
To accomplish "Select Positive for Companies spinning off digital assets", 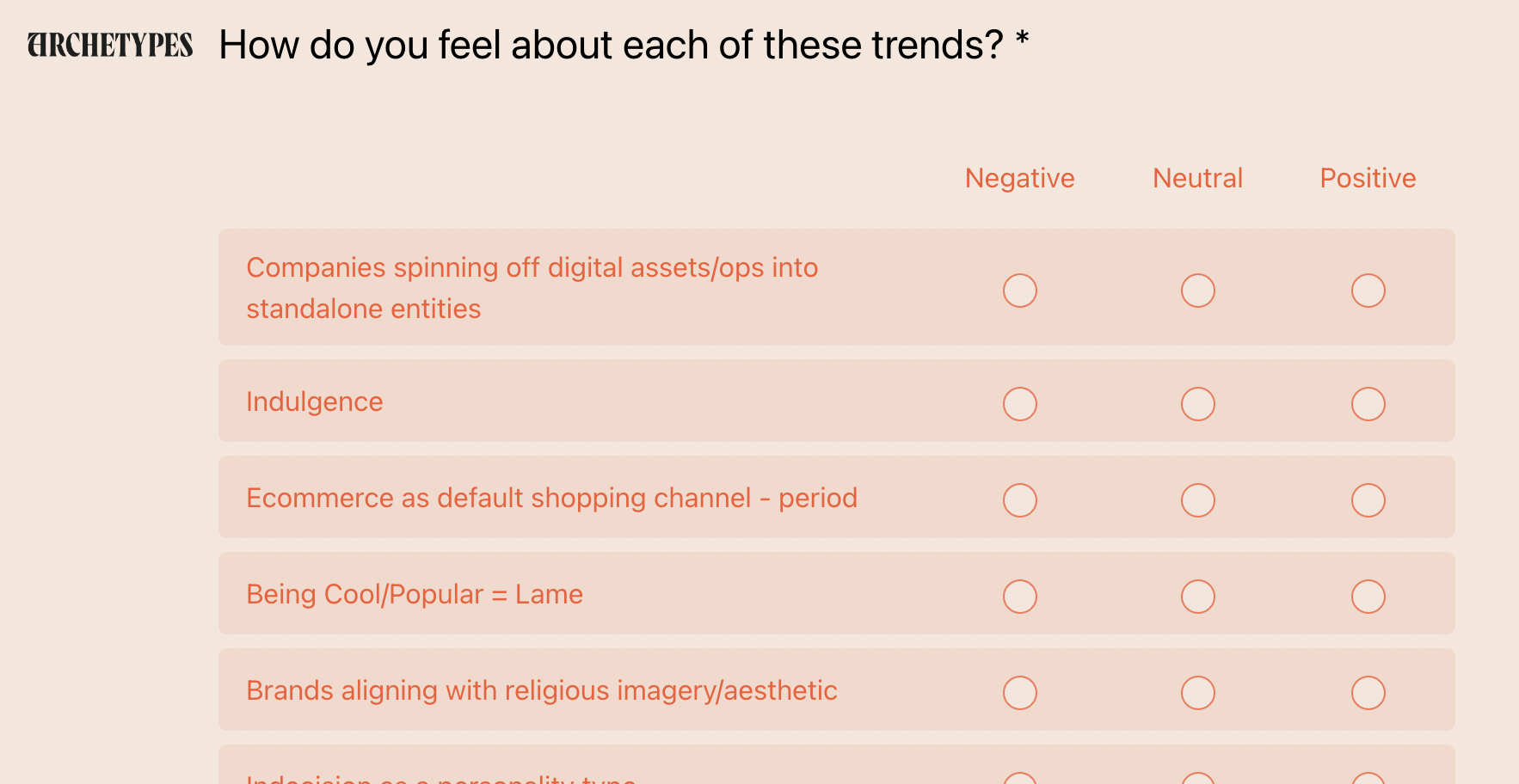I will [1368, 291].
